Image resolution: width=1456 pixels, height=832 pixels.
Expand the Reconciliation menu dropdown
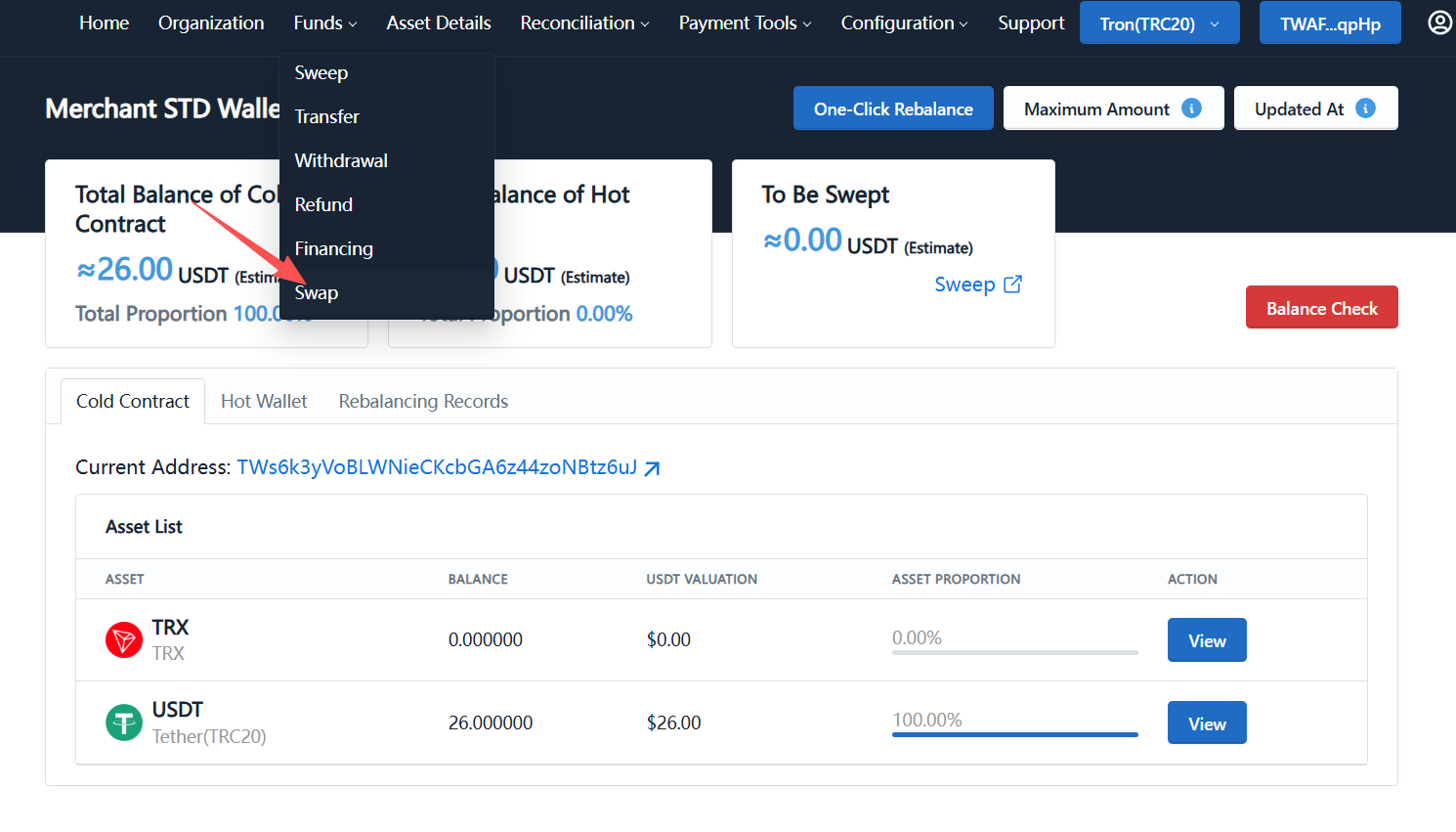[x=584, y=23]
